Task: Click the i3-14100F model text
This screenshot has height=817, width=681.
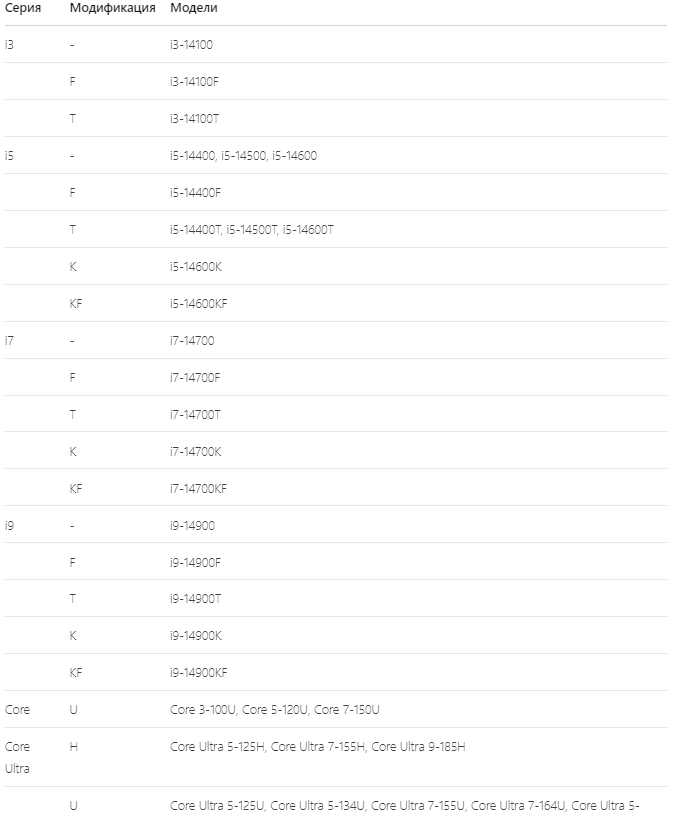Action: tap(194, 82)
